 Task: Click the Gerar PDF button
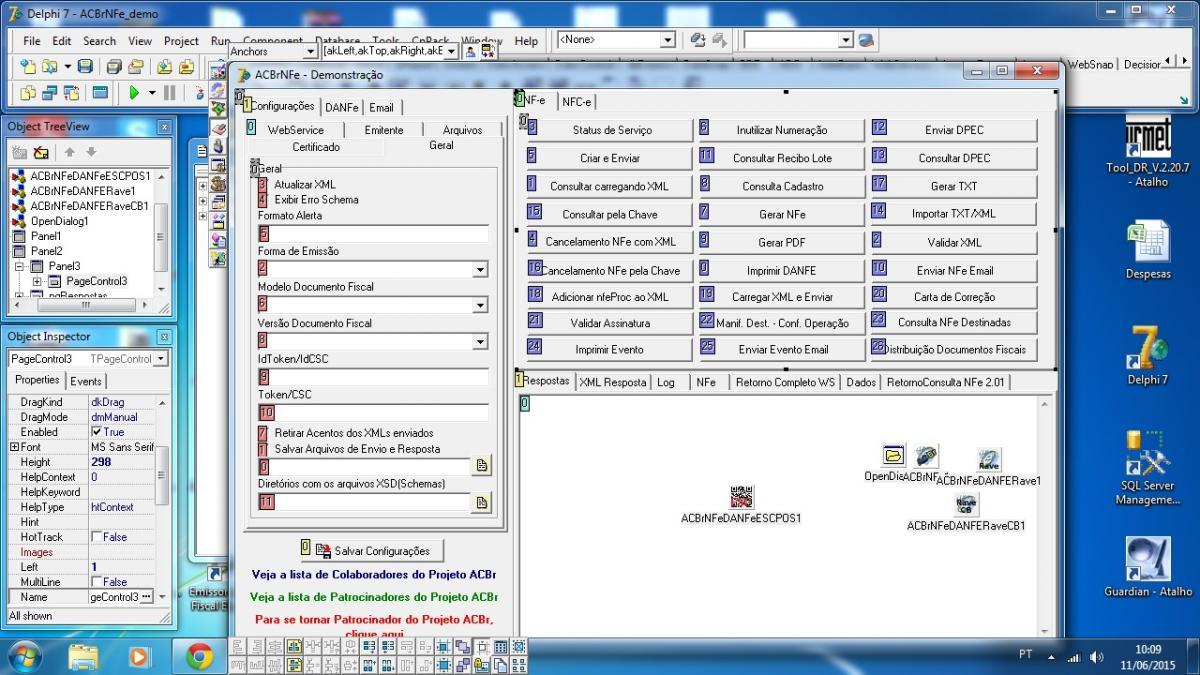coord(782,242)
